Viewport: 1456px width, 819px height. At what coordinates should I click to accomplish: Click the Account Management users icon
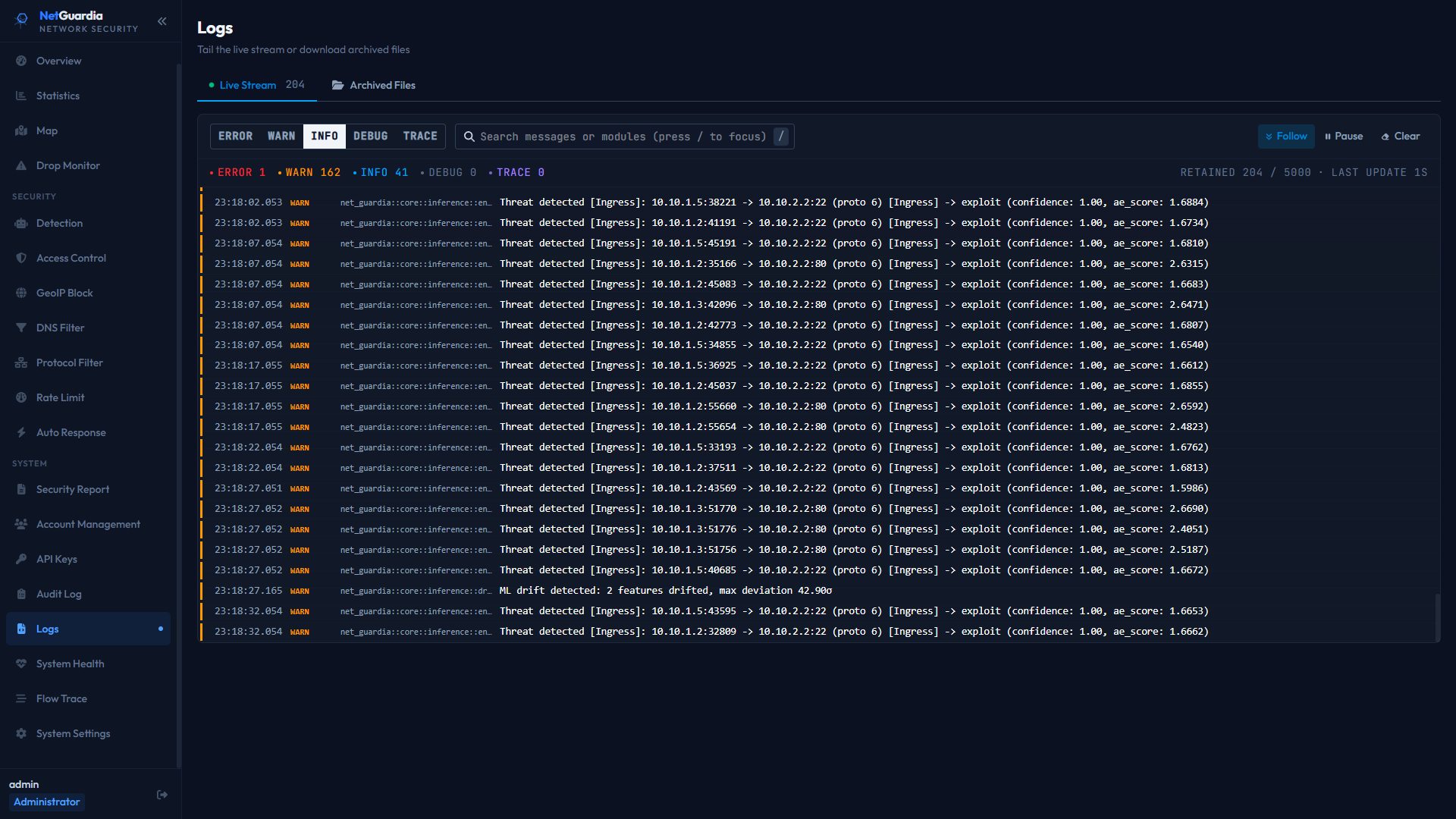pyautogui.click(x=21, y=524)
